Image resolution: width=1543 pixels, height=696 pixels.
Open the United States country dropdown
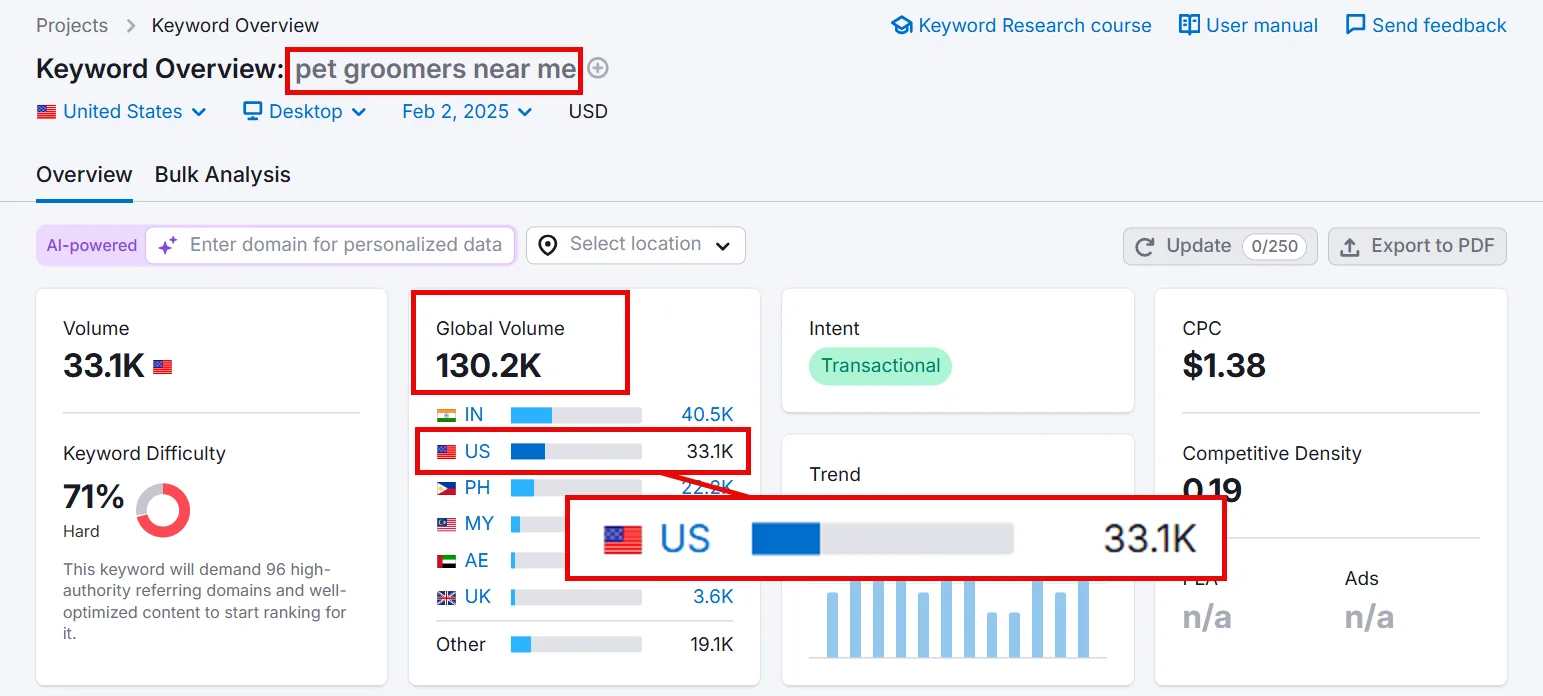coord(122,112)
